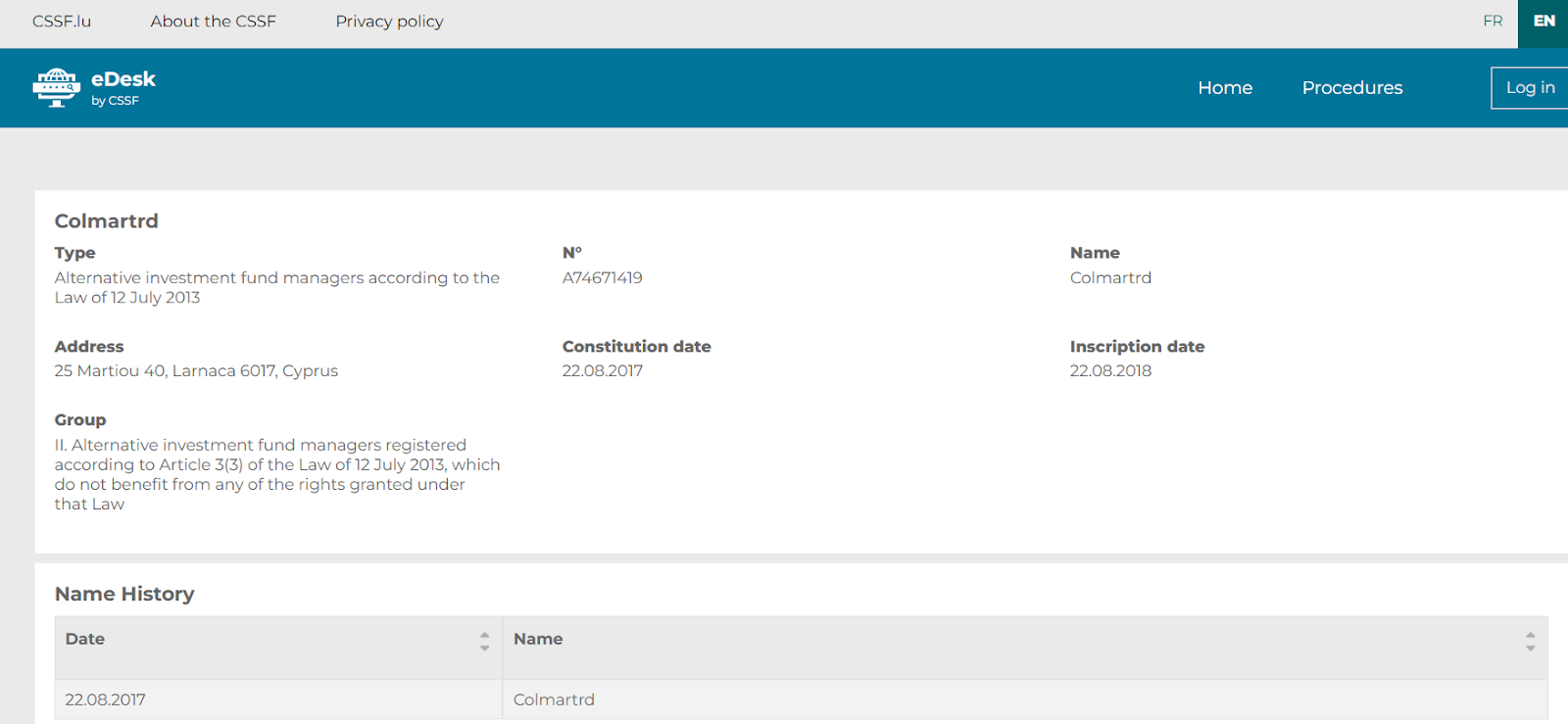Open the CSSF.lu link
The width and height of the screenshot is (1568, 724).
tap(62, 22)
